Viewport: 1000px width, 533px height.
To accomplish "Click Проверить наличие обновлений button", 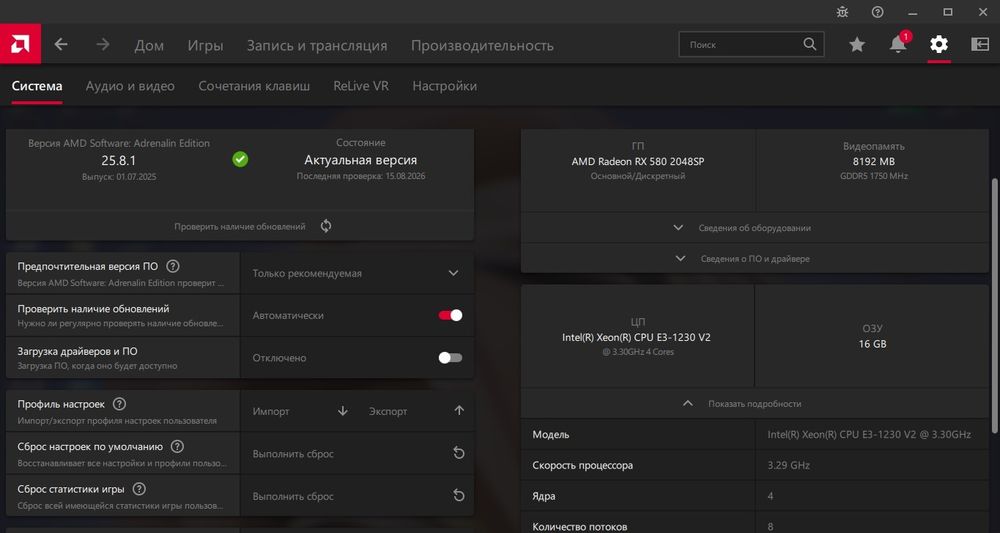I will [240, 226].
